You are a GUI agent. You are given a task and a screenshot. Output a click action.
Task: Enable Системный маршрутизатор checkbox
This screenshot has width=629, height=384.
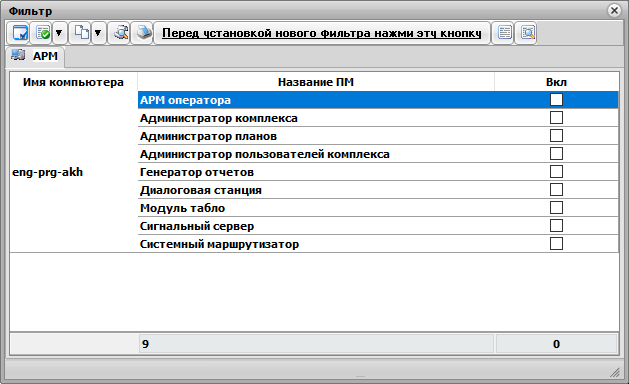click(556, 244)
